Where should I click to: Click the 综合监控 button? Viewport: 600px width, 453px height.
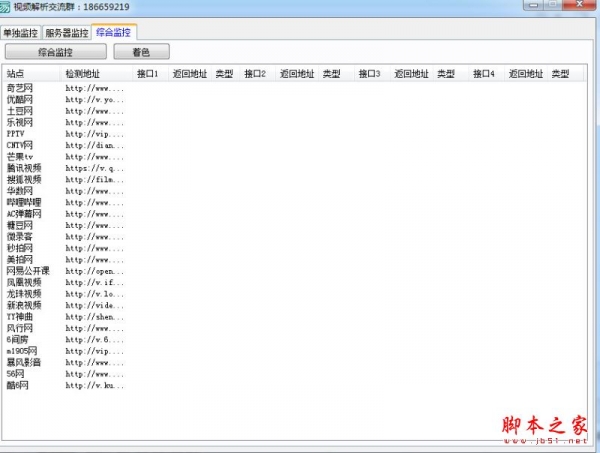[x=56, y=52]
